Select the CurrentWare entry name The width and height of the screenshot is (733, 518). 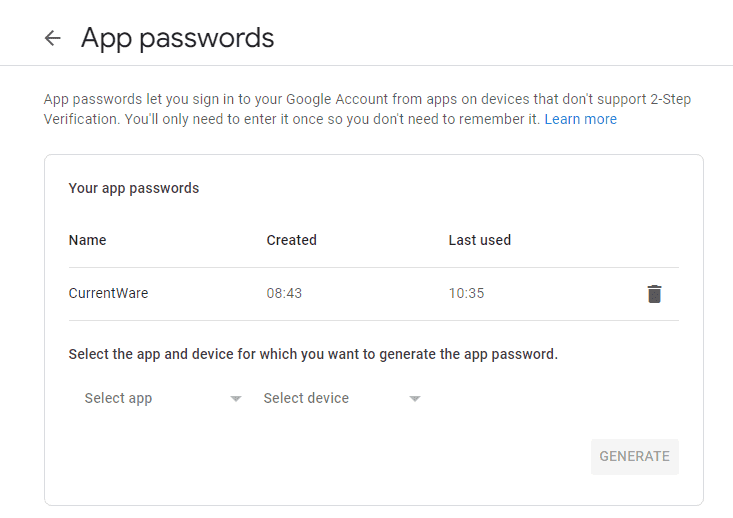[x=108, y=293]
